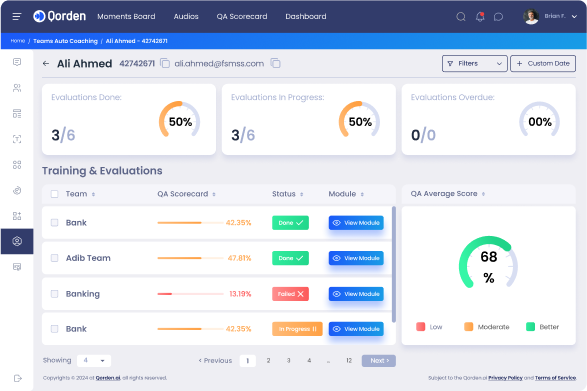Click the Custom Date button

tap(543, 64)
